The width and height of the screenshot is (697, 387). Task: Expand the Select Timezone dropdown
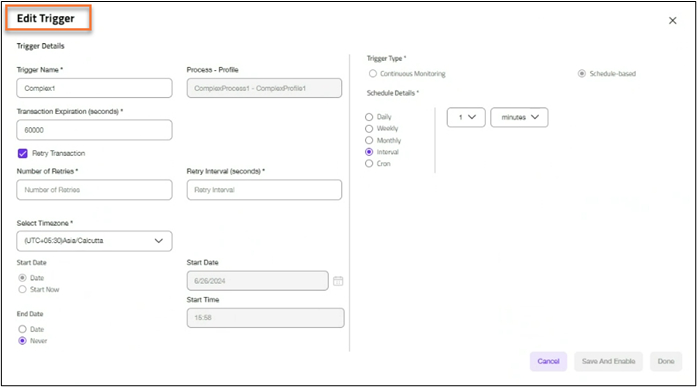click(94, 241)
